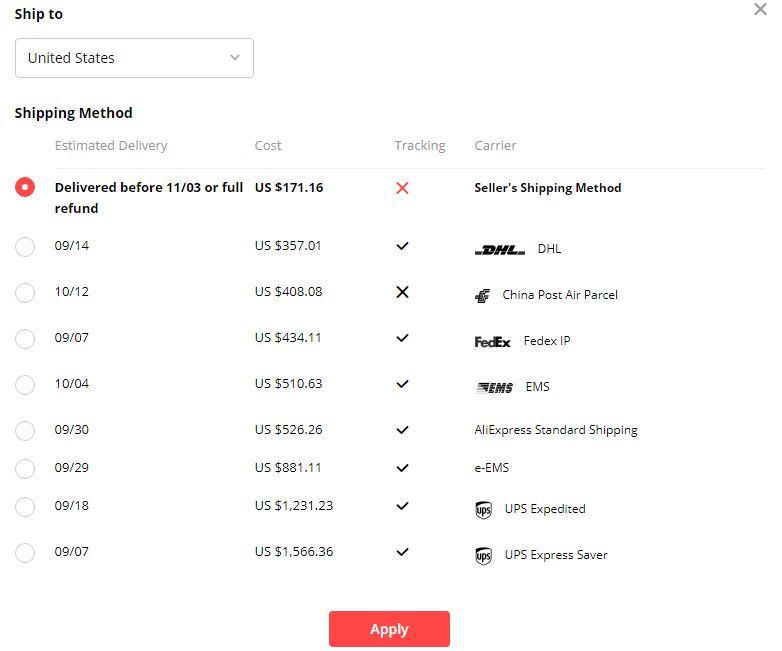Open the United States country dropdown
This screenshot has height=651, width=782.
click(134, 58)
